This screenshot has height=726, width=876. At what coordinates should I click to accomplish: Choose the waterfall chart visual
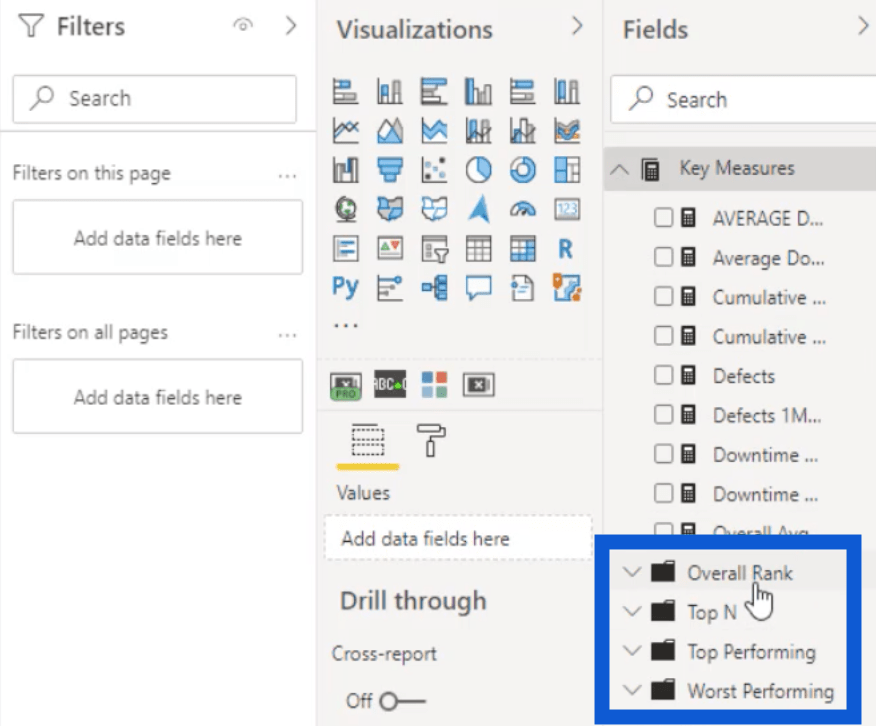coord(345,170)
